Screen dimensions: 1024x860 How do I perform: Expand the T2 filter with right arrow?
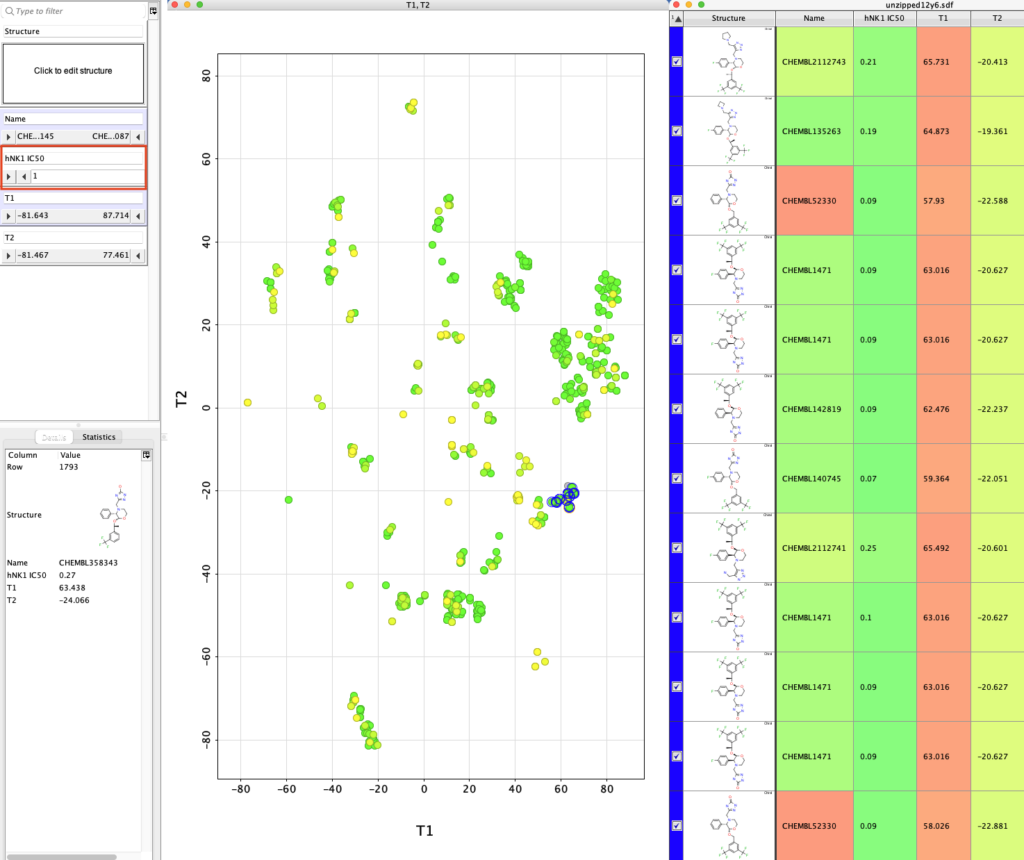click(10, 255)
